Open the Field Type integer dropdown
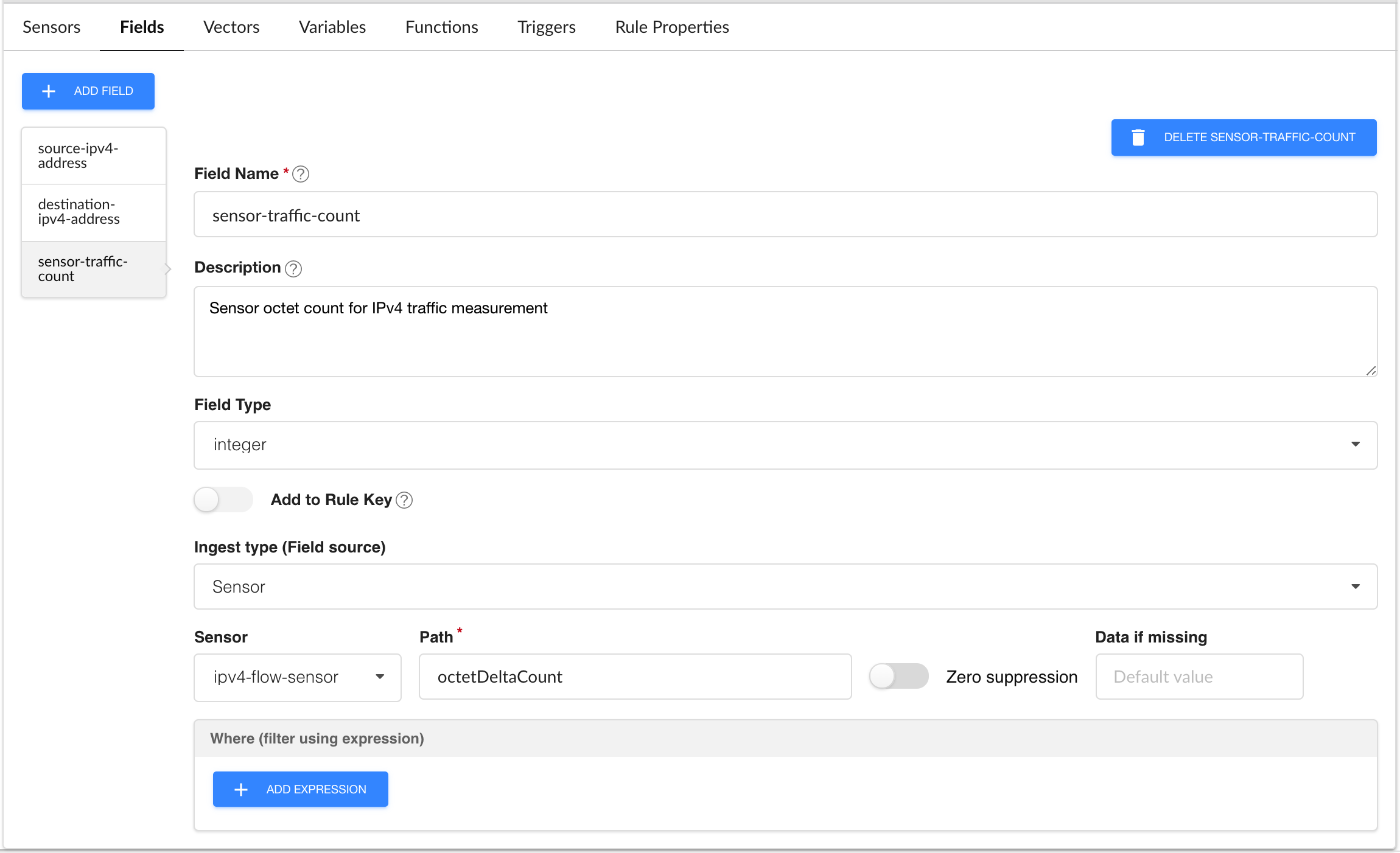Screen dimensions: 1400x853 (785, 445)
